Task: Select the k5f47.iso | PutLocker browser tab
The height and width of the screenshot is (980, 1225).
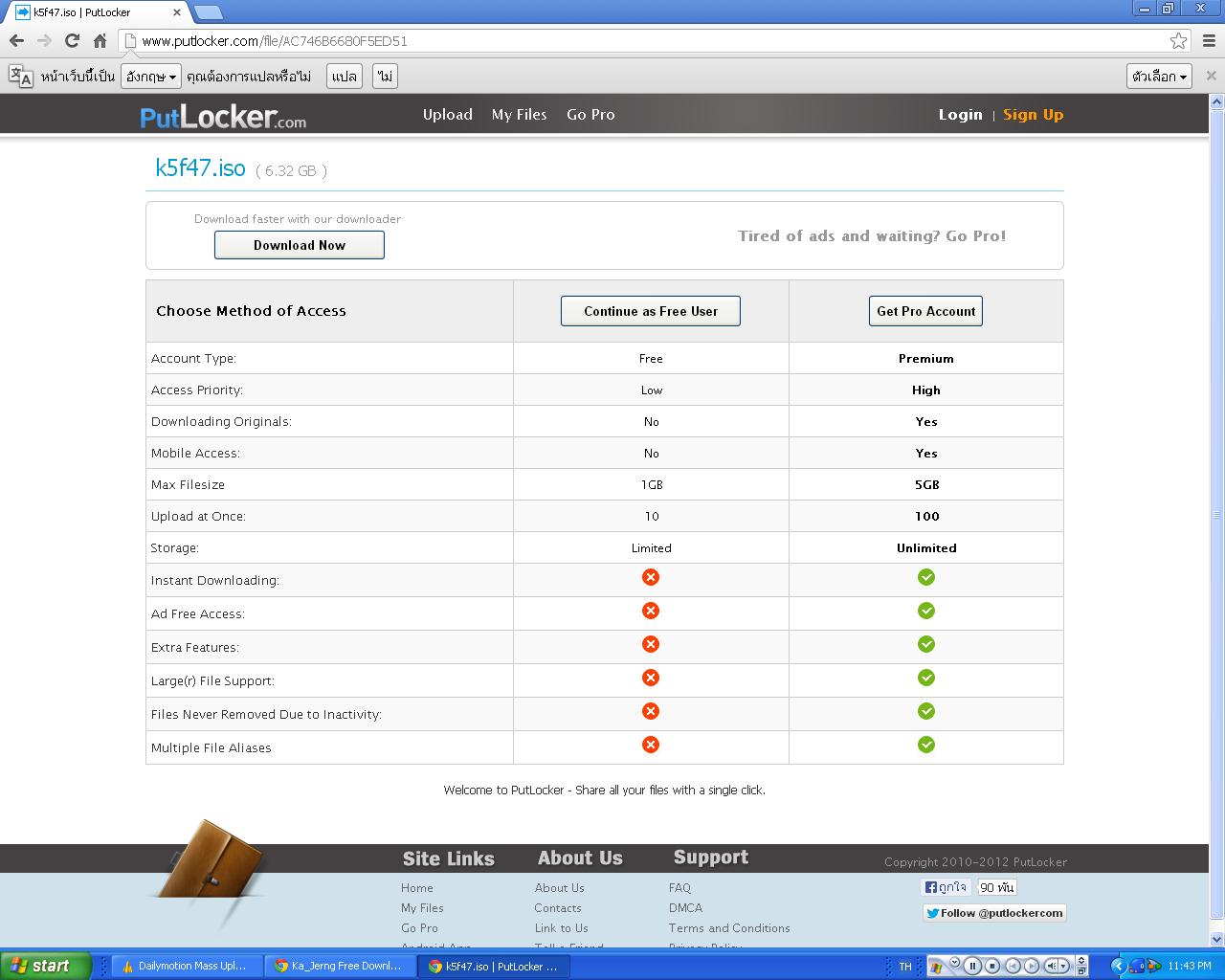Action: click(97, 12)
